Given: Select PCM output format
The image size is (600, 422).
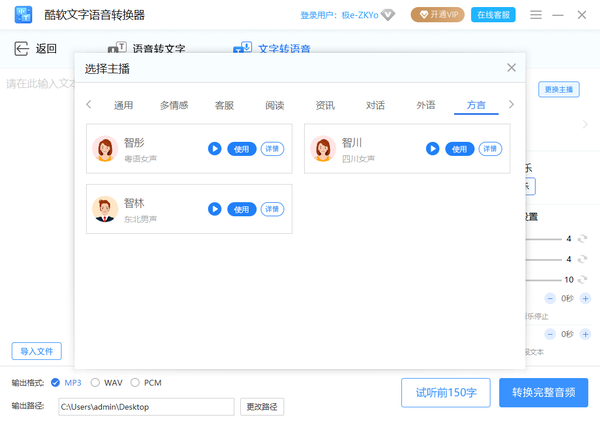Looking at the screenshot, I should (135, 382).
